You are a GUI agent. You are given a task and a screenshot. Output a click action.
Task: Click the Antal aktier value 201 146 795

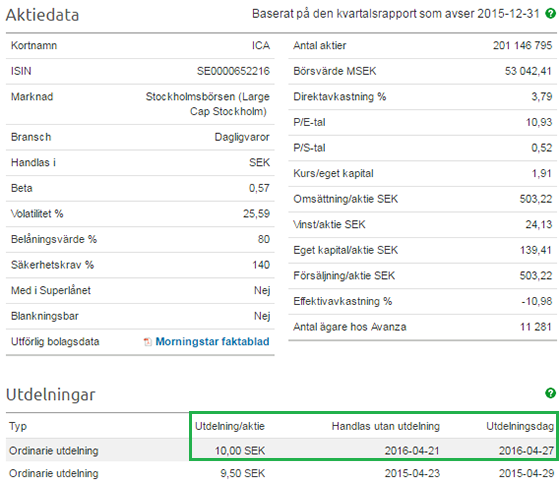[x=522, y=45]
